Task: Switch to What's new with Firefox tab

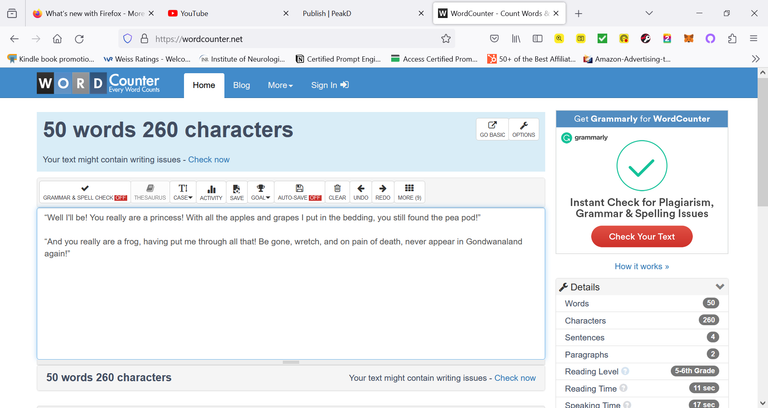Action: pyautogui.click(x=93, y=14)
